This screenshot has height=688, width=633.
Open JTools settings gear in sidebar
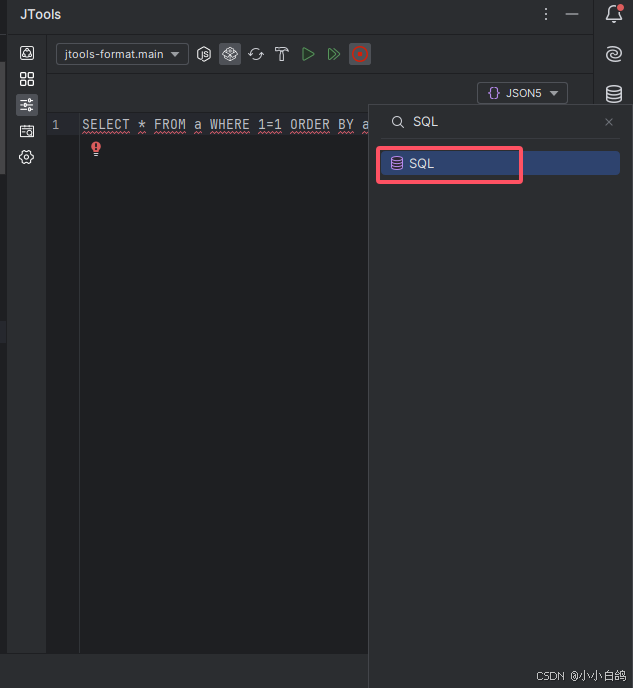tap(27, 157)
